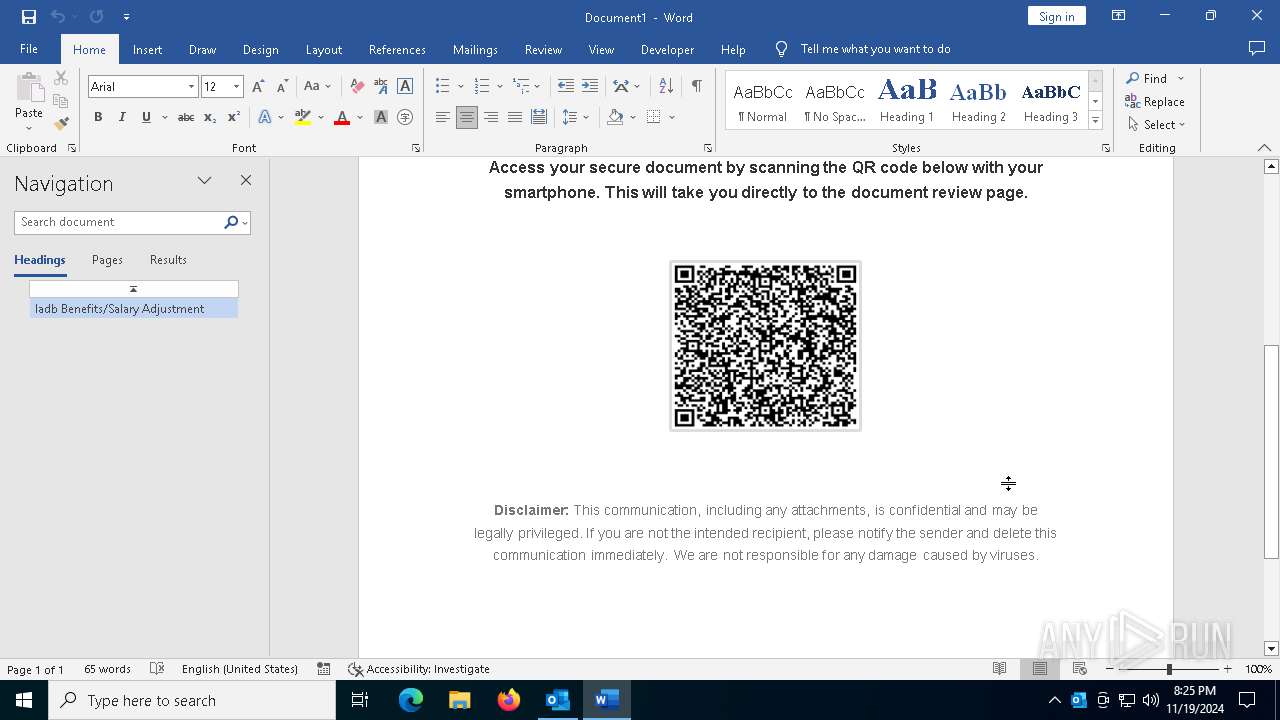Click the Search document input field

(x=119, y=222)
